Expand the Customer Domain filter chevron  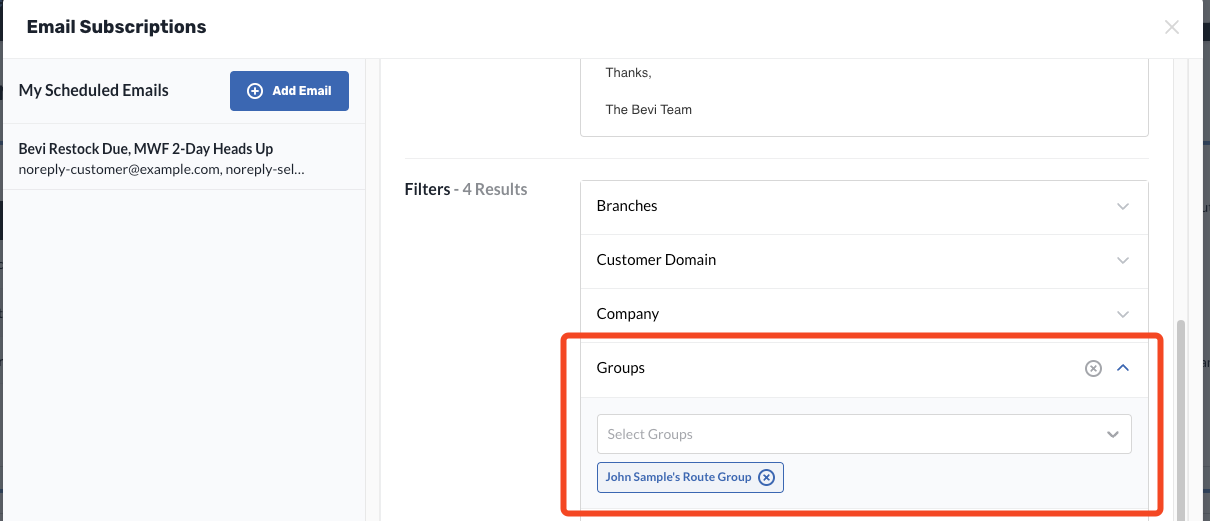coord(1122,260)
